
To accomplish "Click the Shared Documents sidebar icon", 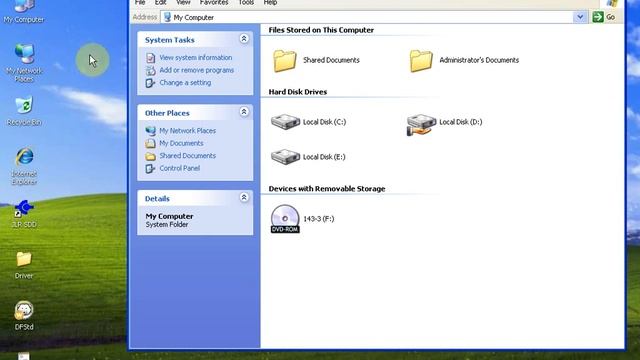I will (150, 156).
